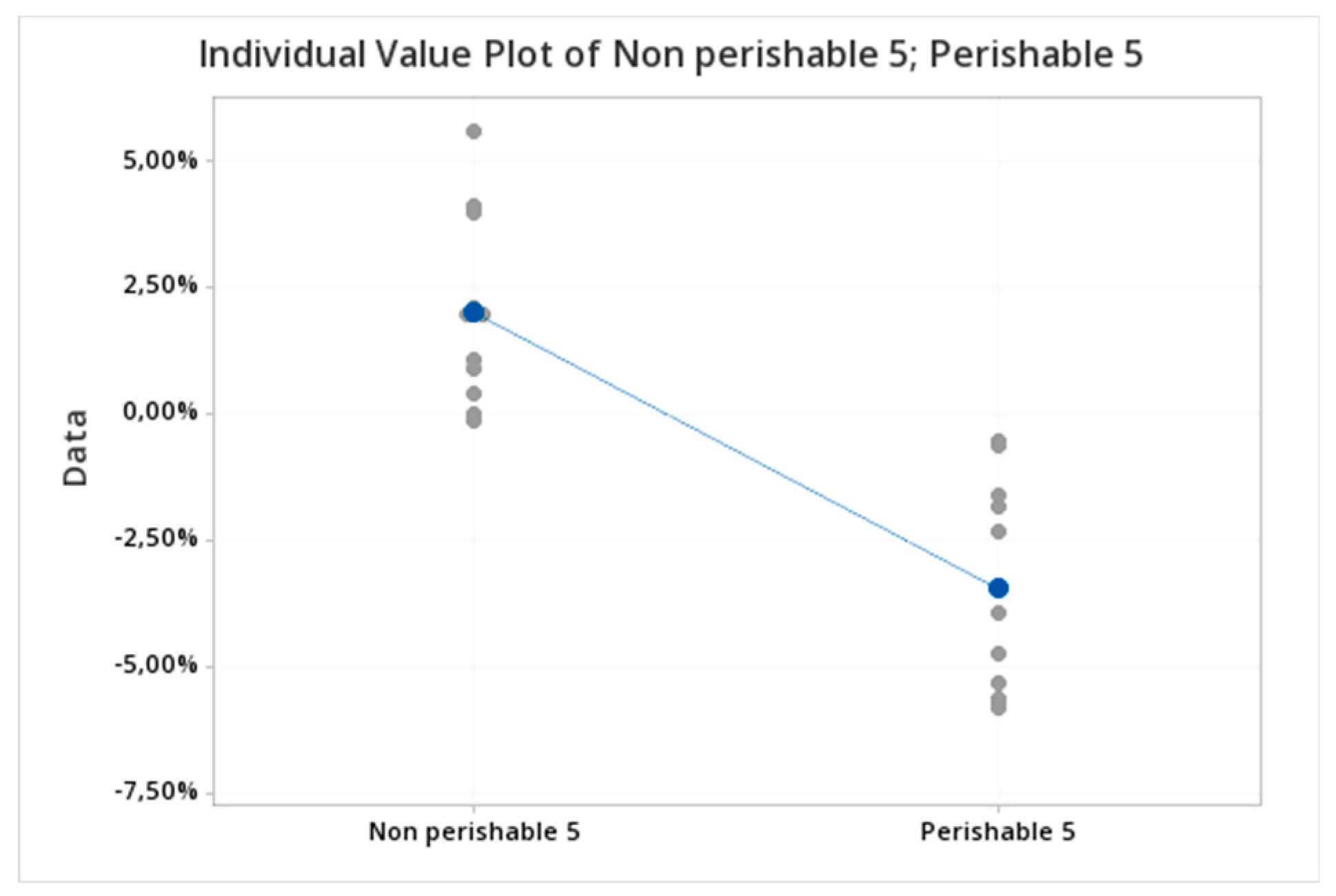The height and width of the screenshot is (896, 1336).
Task: Select the lowest gray point in Perishable 5
Action: [998, 709]
